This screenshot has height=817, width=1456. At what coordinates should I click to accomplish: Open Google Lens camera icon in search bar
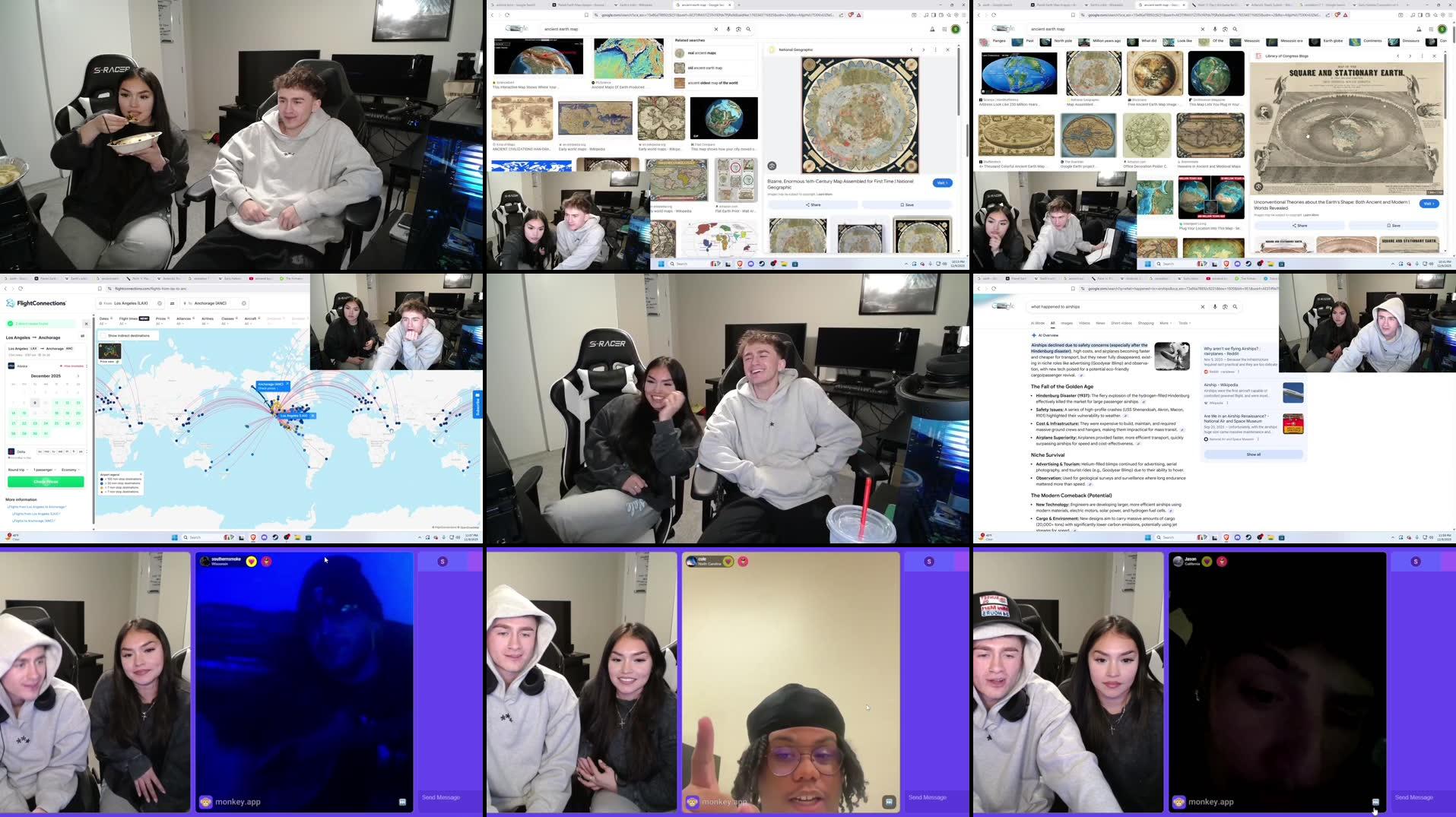(x=738, y=29)
